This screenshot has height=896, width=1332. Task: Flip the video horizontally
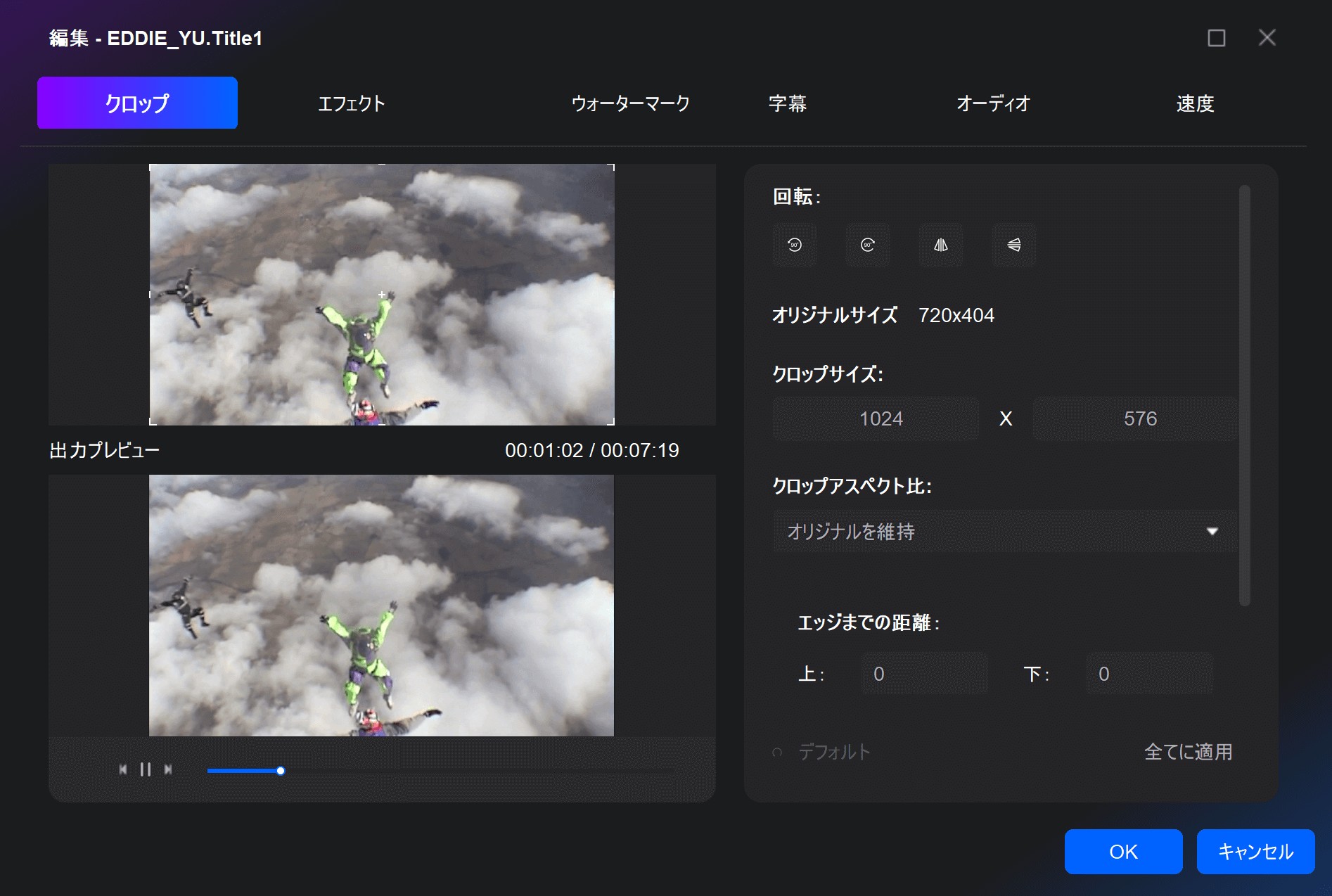click(x=941, y=245)
